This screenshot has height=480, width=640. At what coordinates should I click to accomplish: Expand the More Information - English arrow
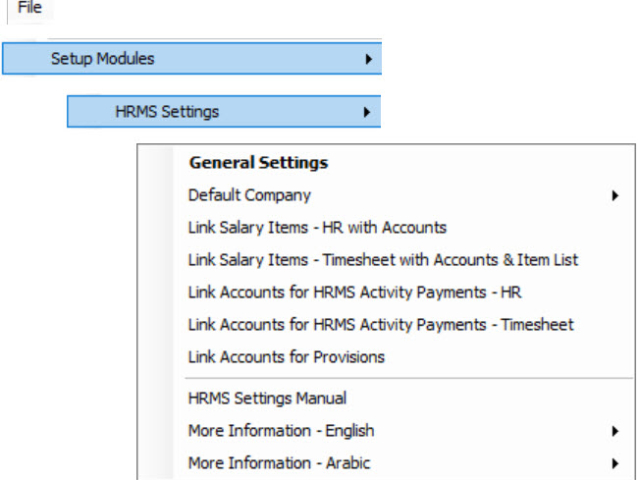pos(615,431)
